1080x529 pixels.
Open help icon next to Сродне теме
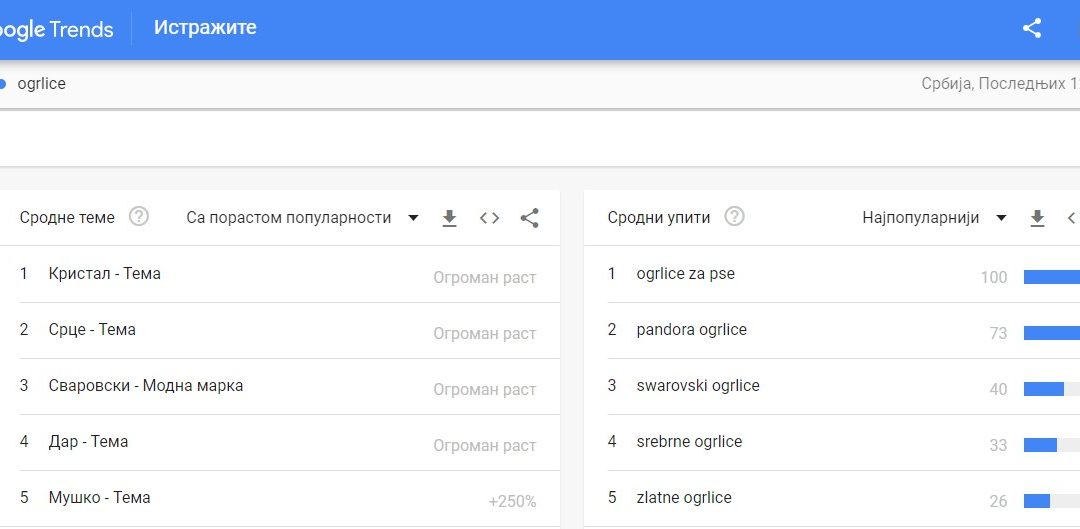(139, 217)
